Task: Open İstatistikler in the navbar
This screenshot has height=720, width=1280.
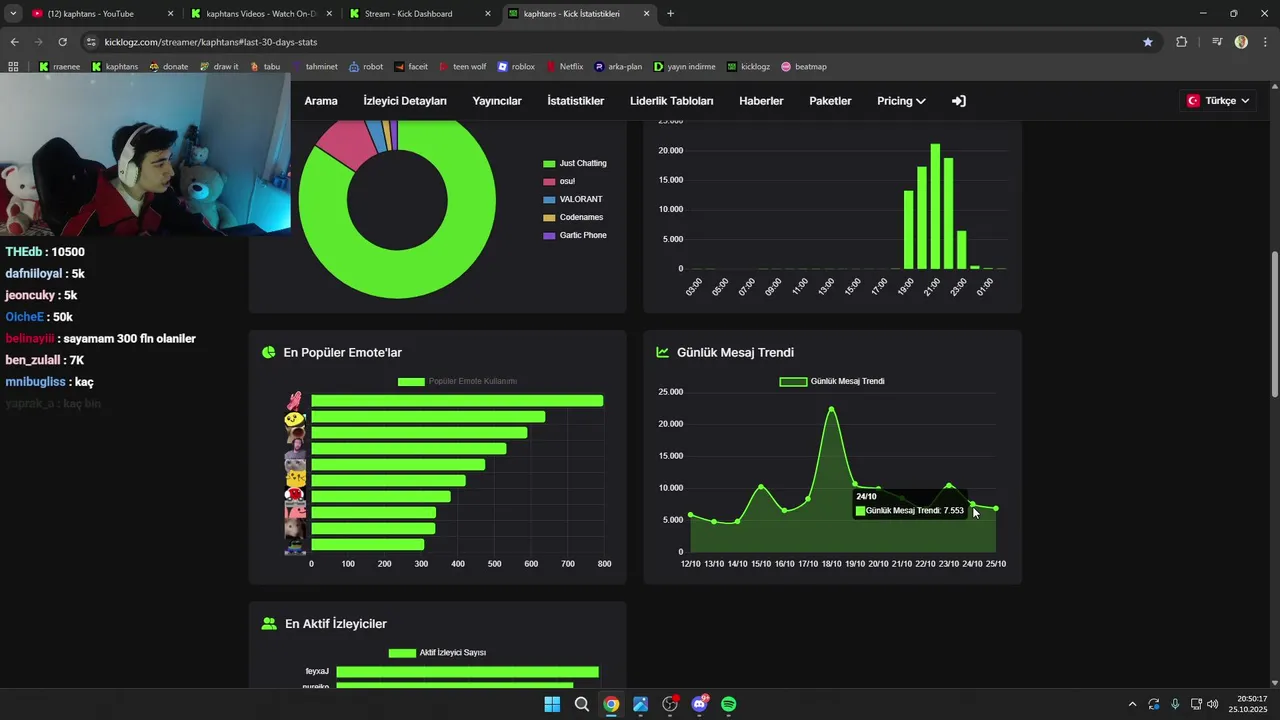Action: click(x=576, y=101)
